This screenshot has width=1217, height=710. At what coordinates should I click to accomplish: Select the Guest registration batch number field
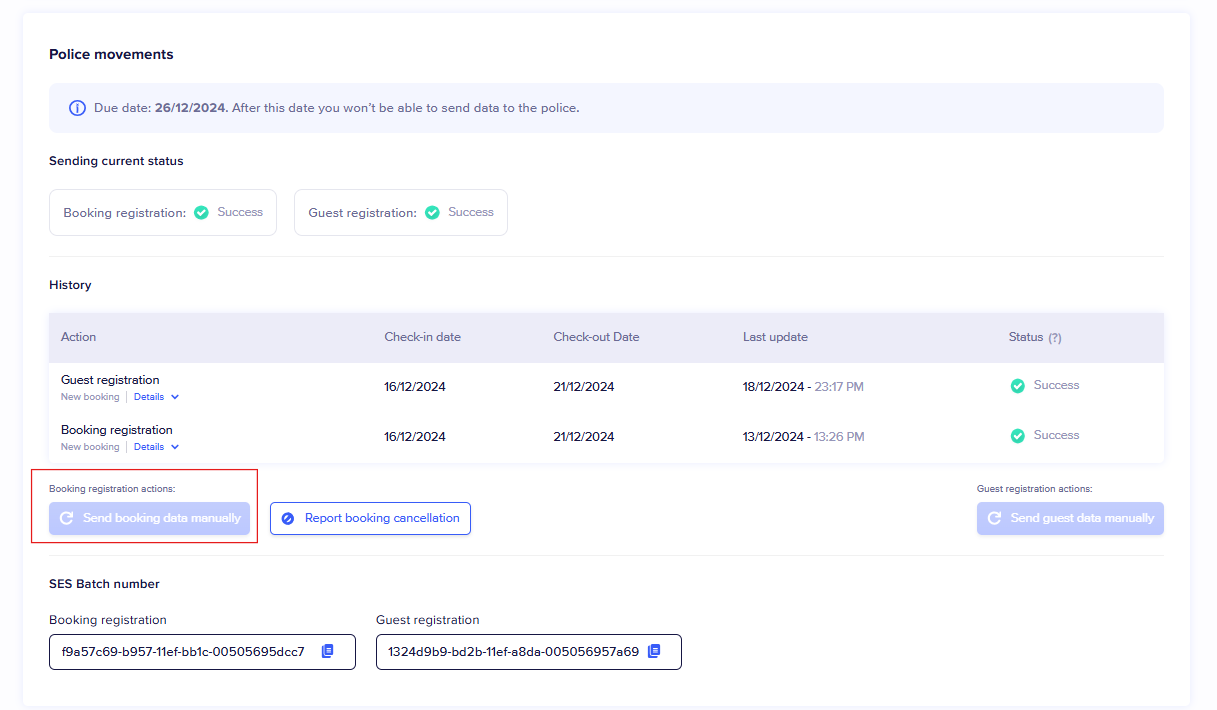pyautogui.click(x=512, y=652)
